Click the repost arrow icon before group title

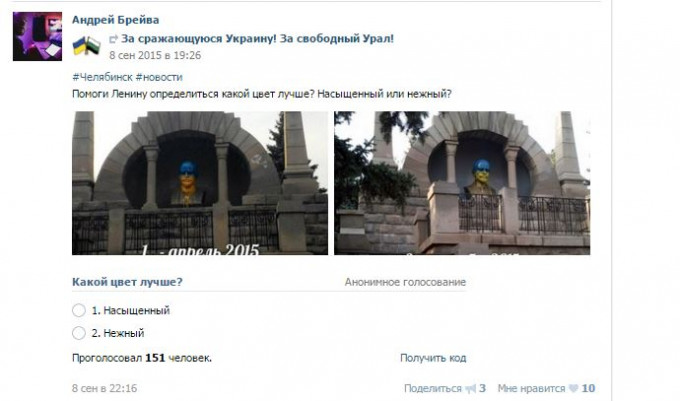[113, 39]
